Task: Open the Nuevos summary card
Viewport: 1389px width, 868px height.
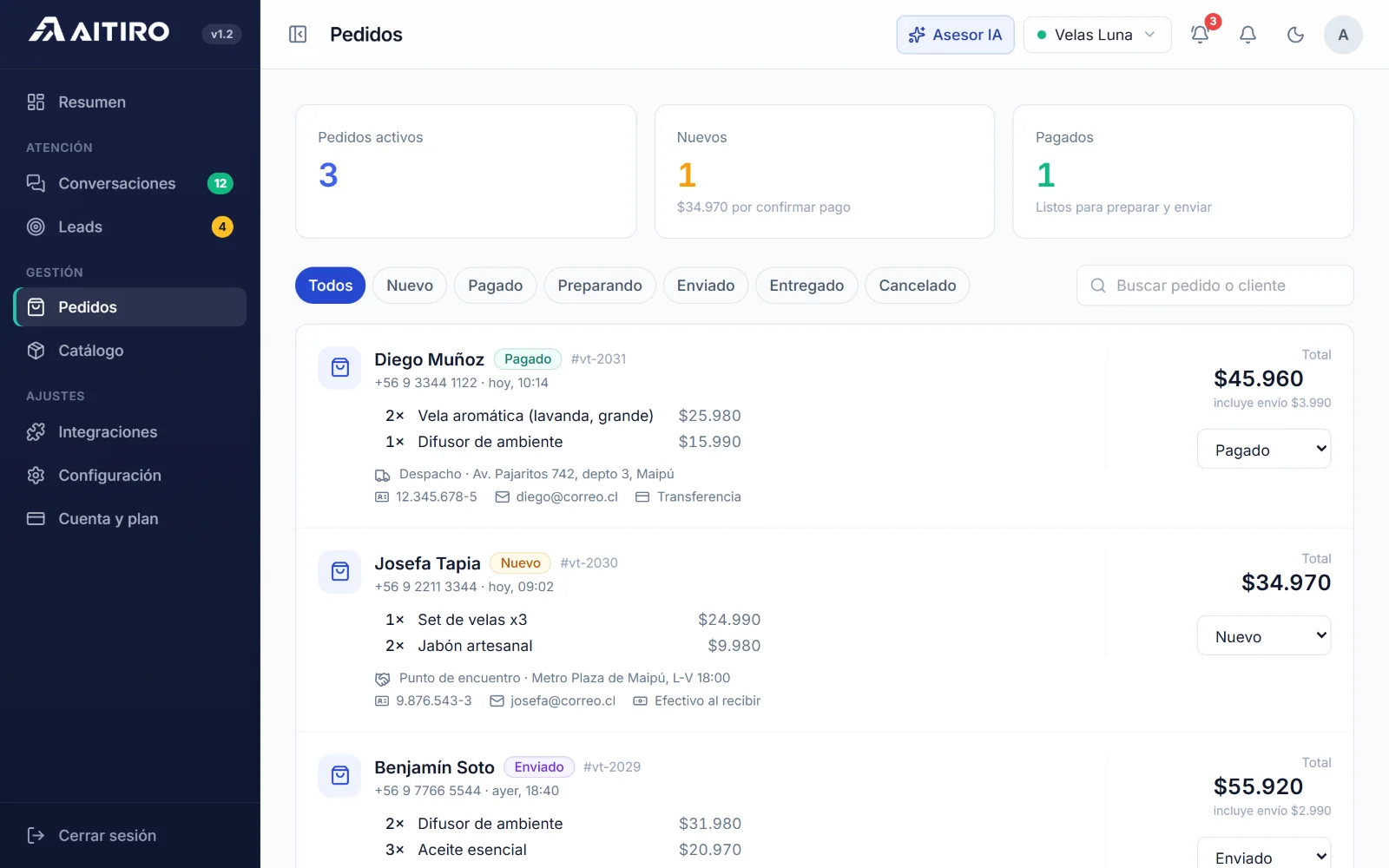Action: click(825, 172)
